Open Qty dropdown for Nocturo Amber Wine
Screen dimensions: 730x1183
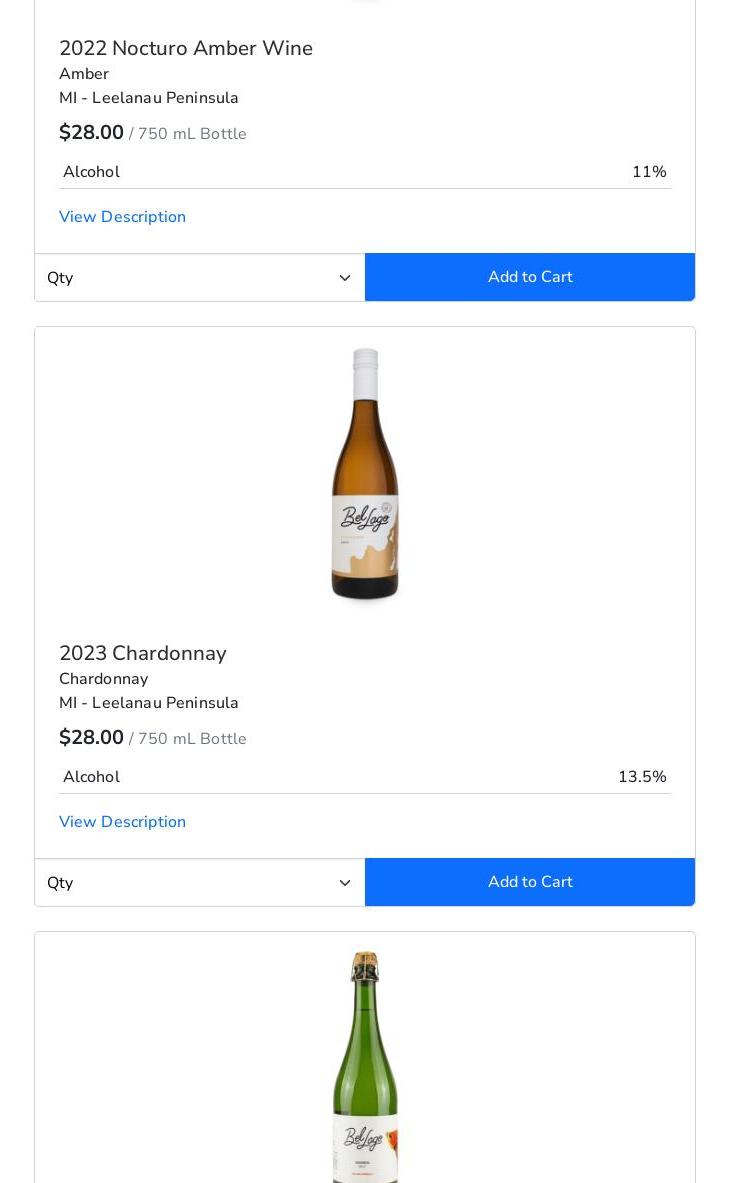[200, 278]
